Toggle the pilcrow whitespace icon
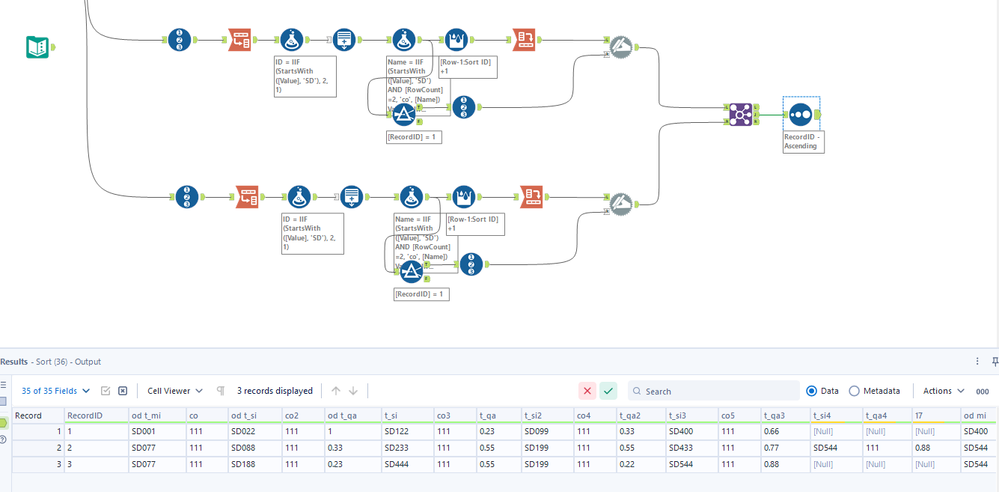The height and width of the screenshot is (492, 999). point(220,391)
